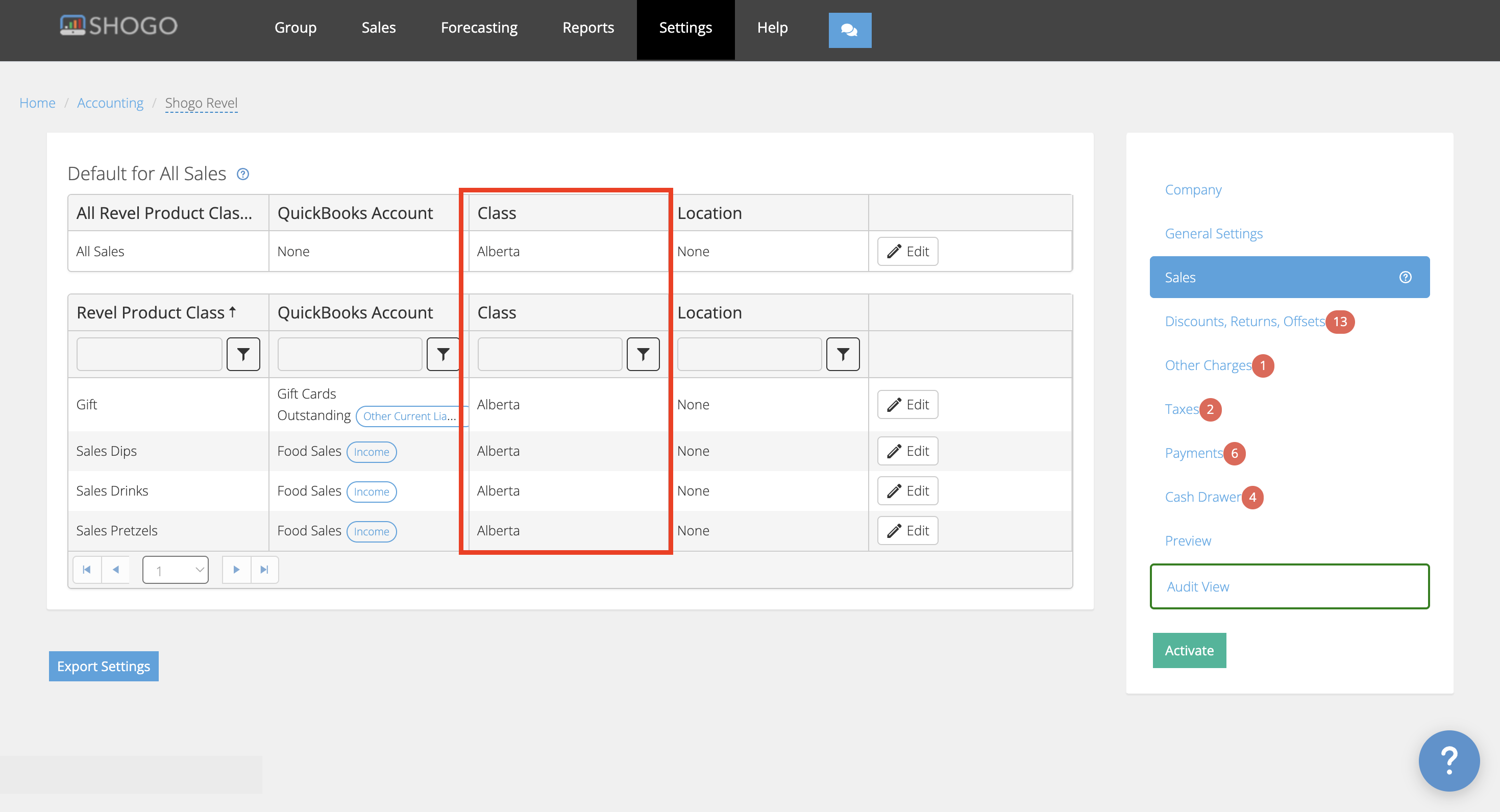
Task: Edit the Gift row mapping
Action: [x=907, y=404]
